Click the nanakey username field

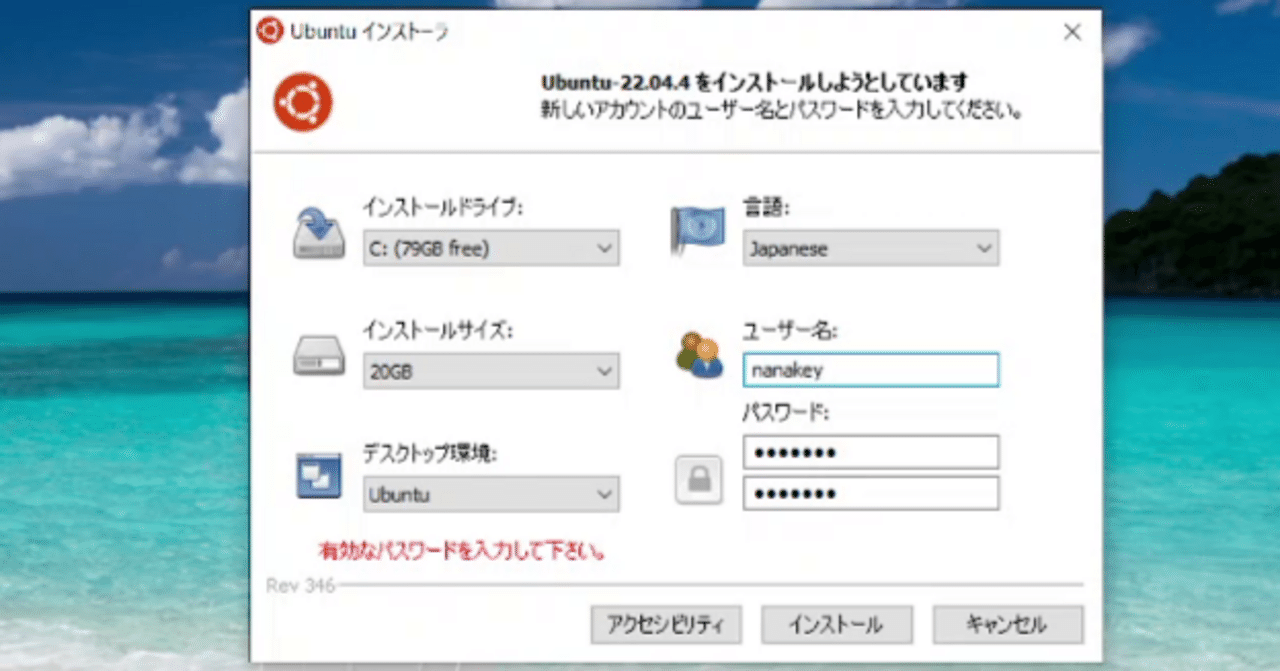pyautogui.click(x=870, y=370)
